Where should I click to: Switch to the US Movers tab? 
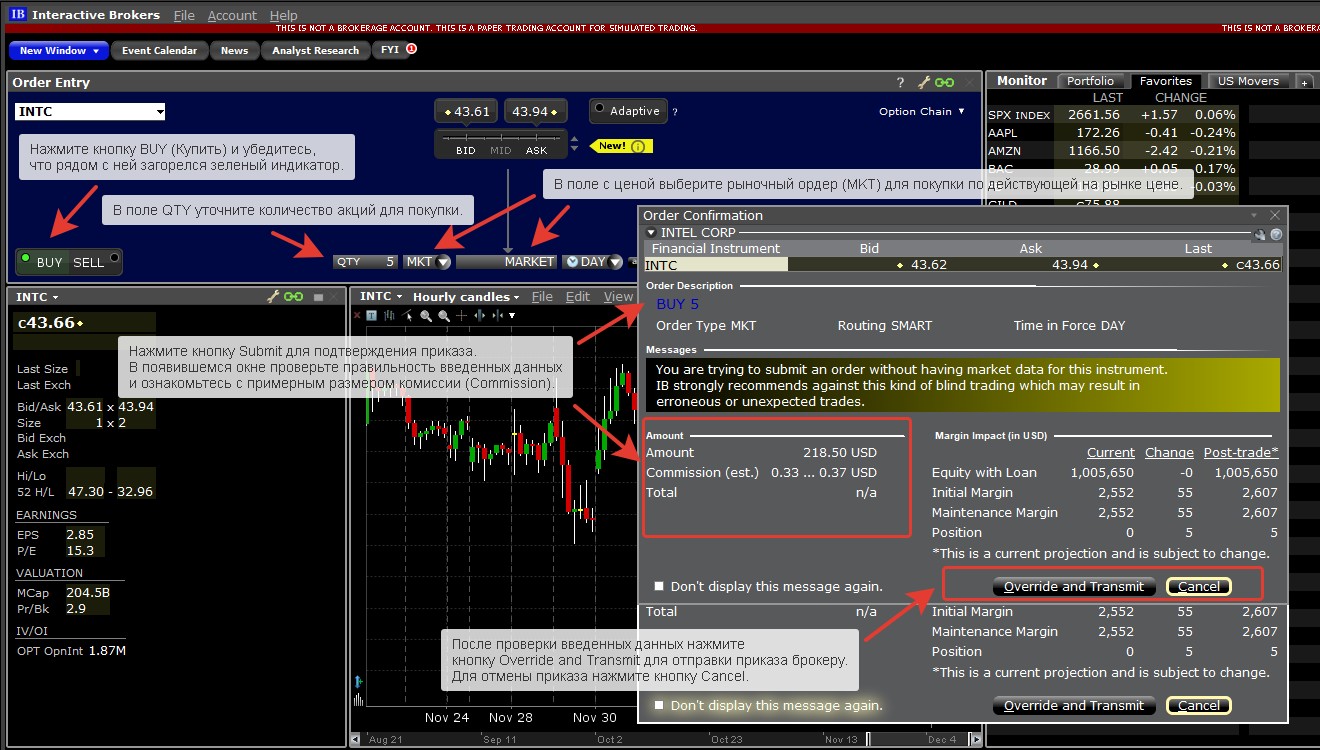pyautogui.click(x=1248, y=81)
